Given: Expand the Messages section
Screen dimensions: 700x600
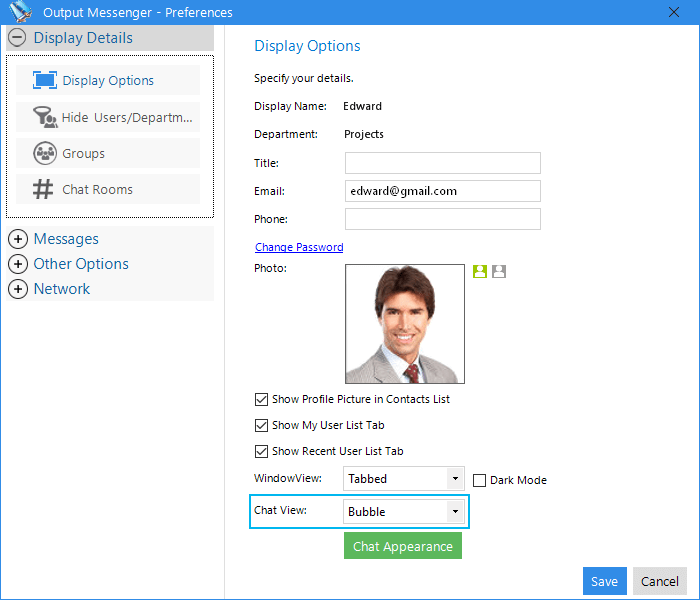Looking at the screenshot, I should click(x=17, y=239).
